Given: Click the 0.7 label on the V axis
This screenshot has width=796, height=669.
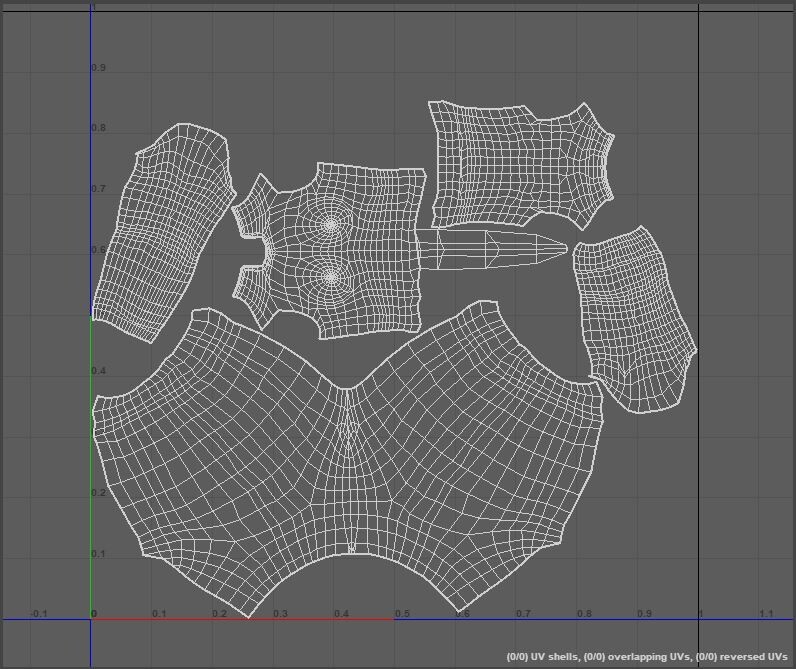Looking at the screenshot, I should (99, 189).
